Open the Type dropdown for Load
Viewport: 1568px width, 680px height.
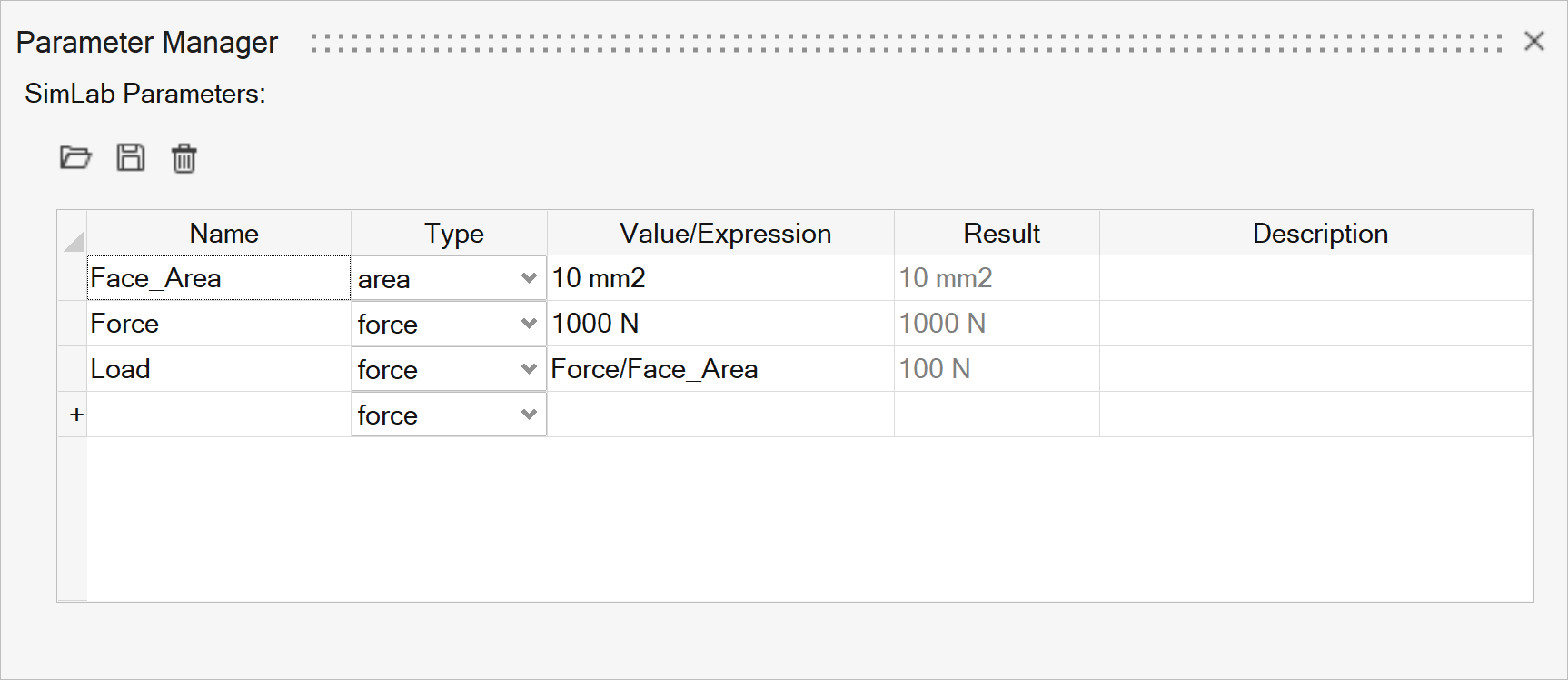pyautogui.click(x=529, y=369)
